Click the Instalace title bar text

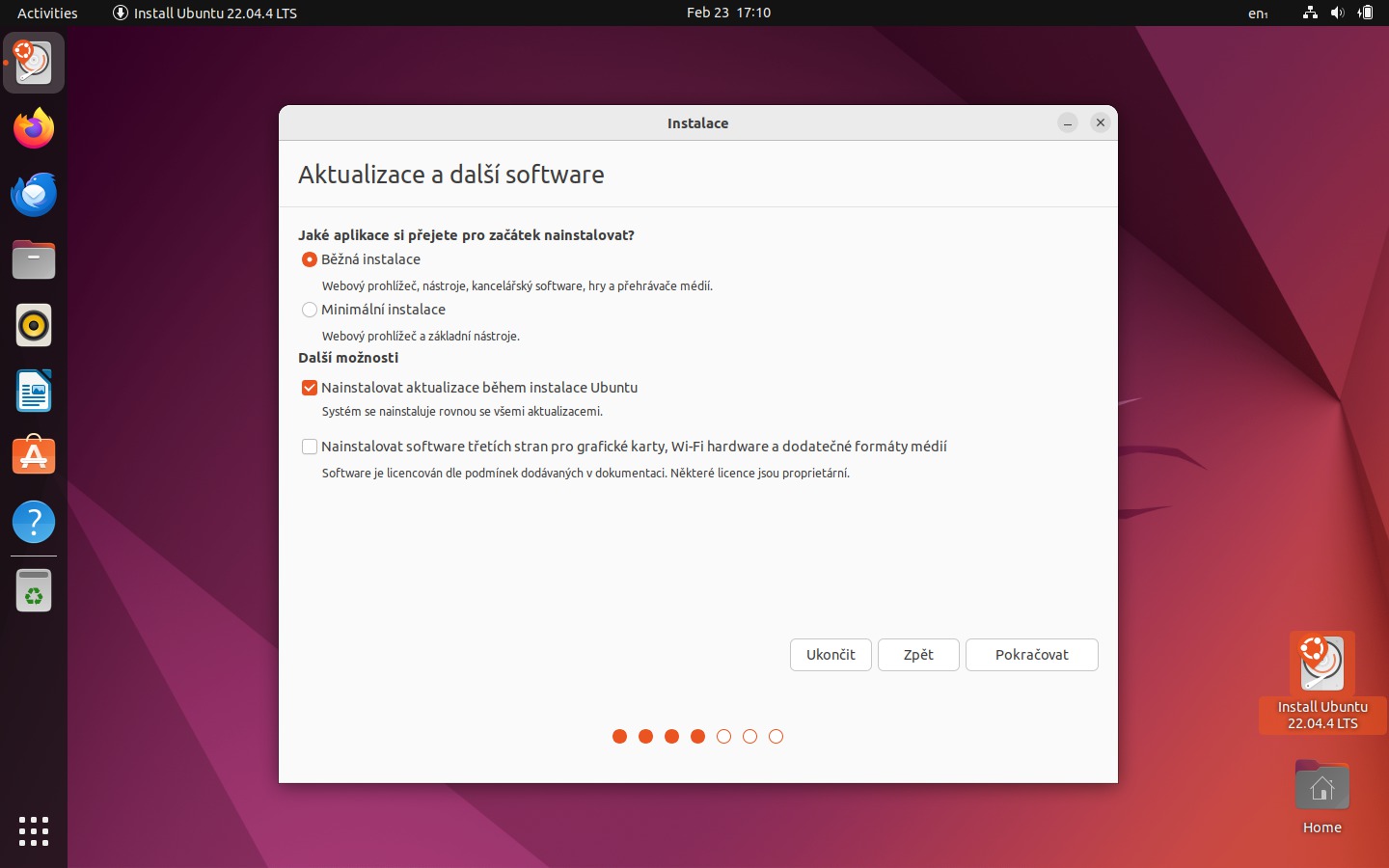click(698, 123)
